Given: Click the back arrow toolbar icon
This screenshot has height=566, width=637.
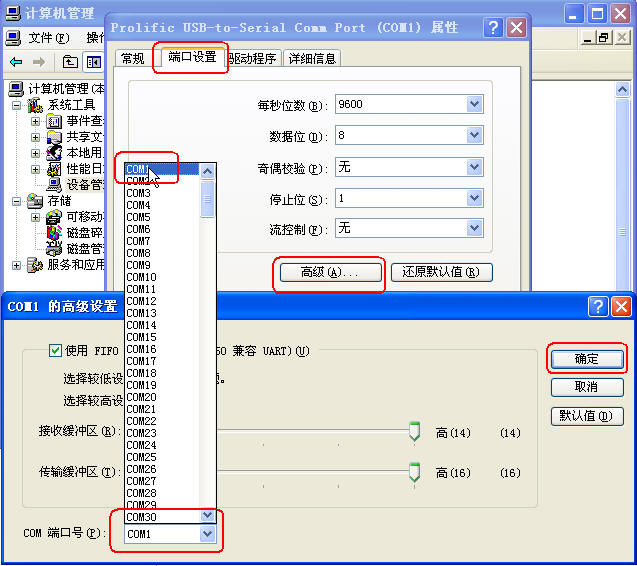Looking at the screenshot, I should 16,63.
